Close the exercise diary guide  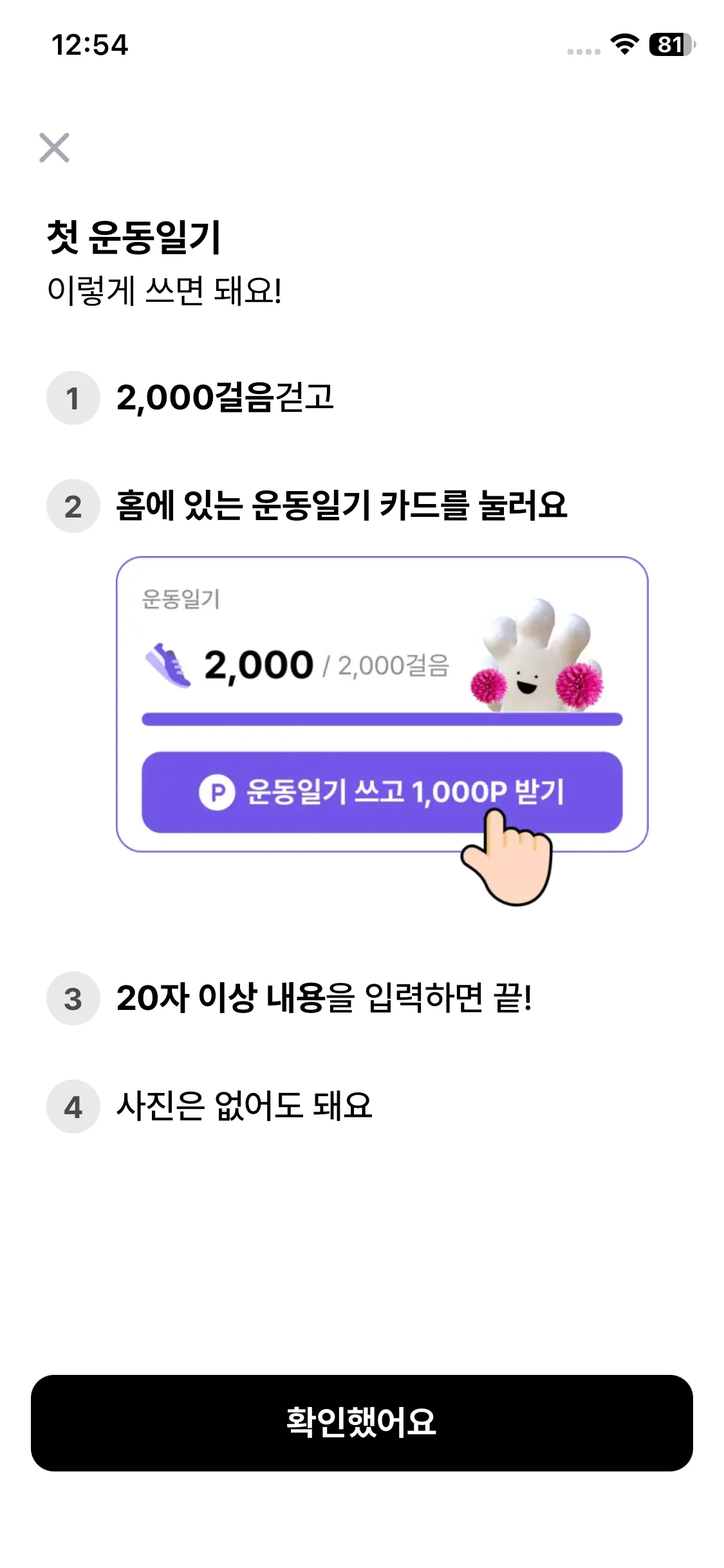[54, 147]
